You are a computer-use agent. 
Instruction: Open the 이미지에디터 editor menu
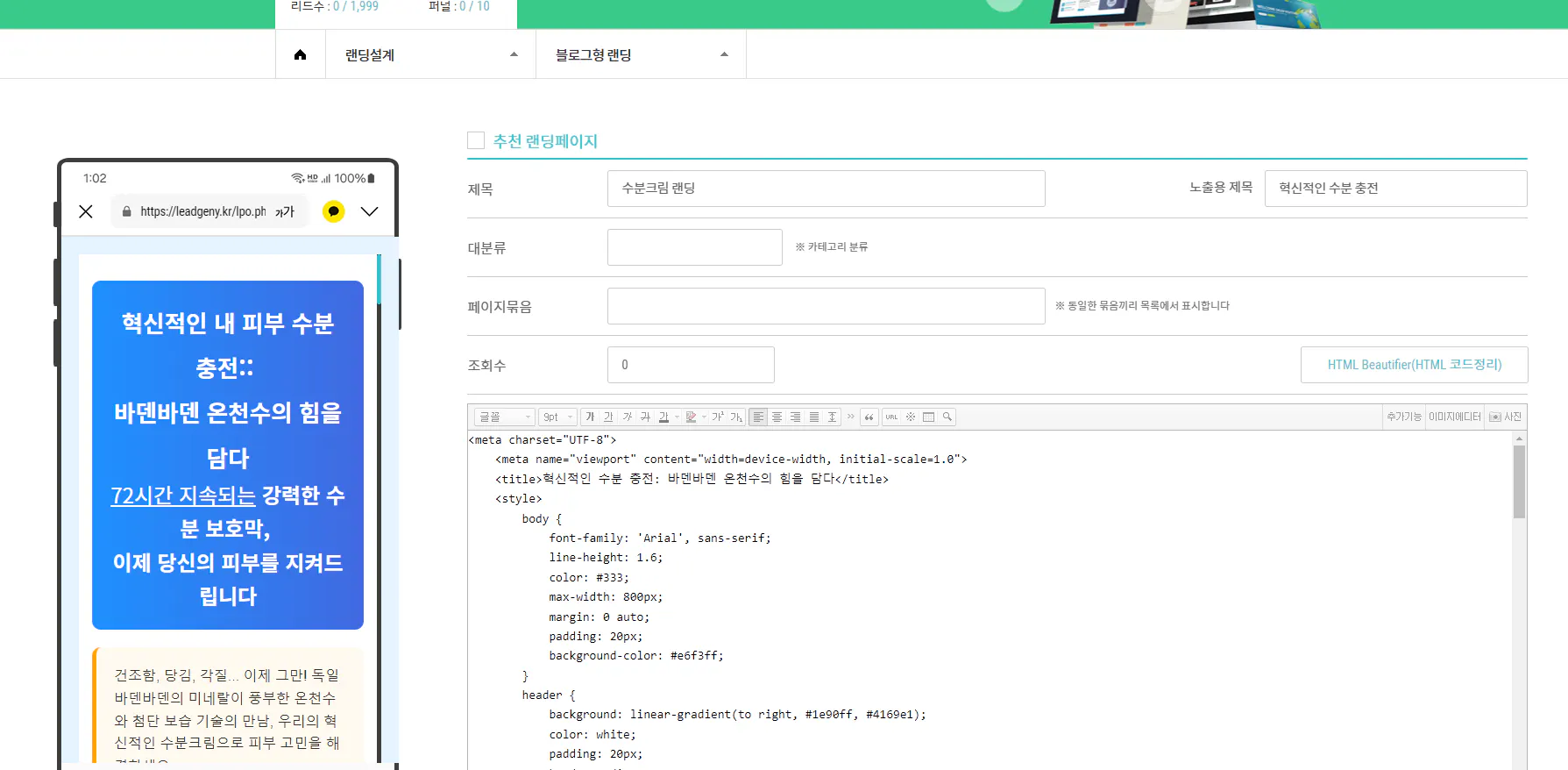tap(1455, 417)
